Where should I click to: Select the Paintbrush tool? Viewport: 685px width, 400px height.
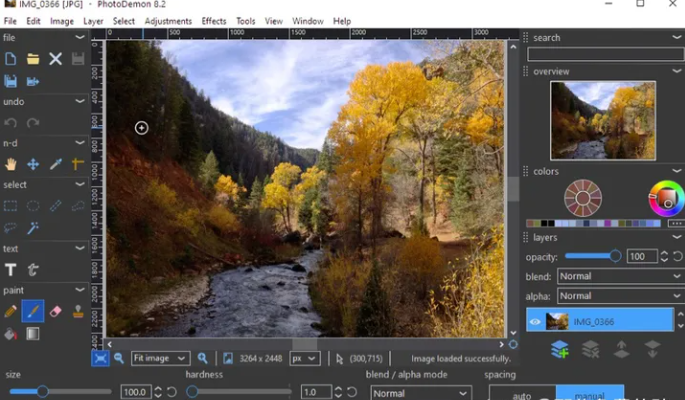click(33, 311)
